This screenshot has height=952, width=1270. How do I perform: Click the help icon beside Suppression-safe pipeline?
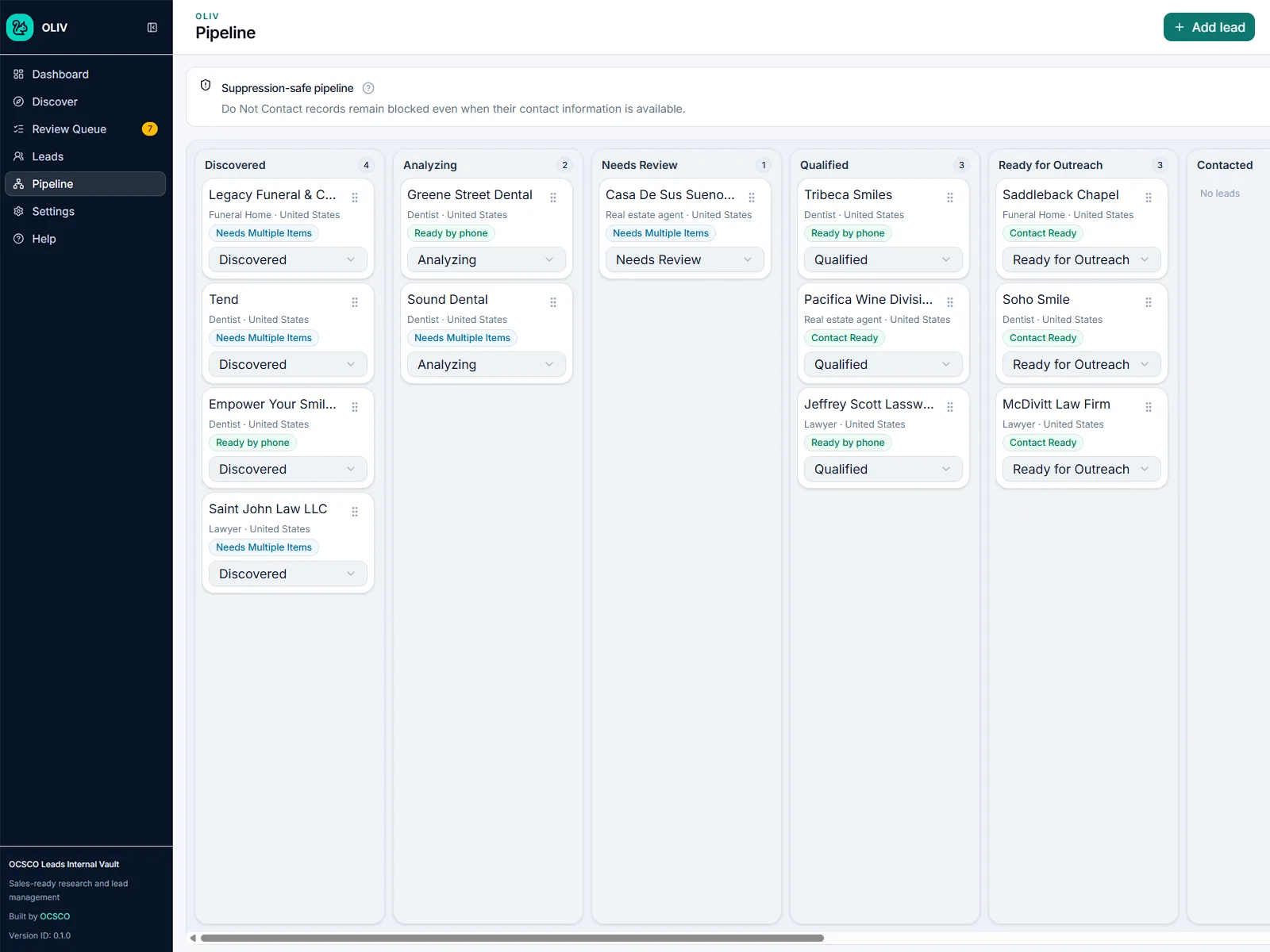click(x=368, y=88)
